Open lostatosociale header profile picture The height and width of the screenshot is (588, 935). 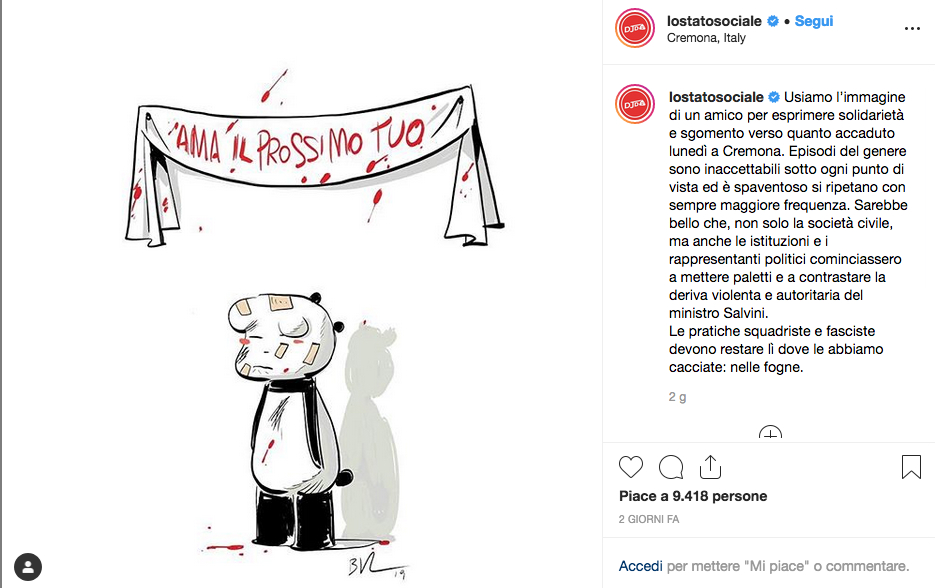click(635, 28)
